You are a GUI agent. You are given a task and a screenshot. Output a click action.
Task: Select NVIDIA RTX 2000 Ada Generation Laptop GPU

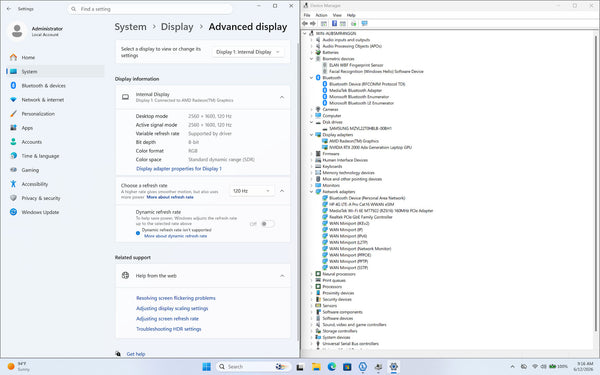point(370,147)
